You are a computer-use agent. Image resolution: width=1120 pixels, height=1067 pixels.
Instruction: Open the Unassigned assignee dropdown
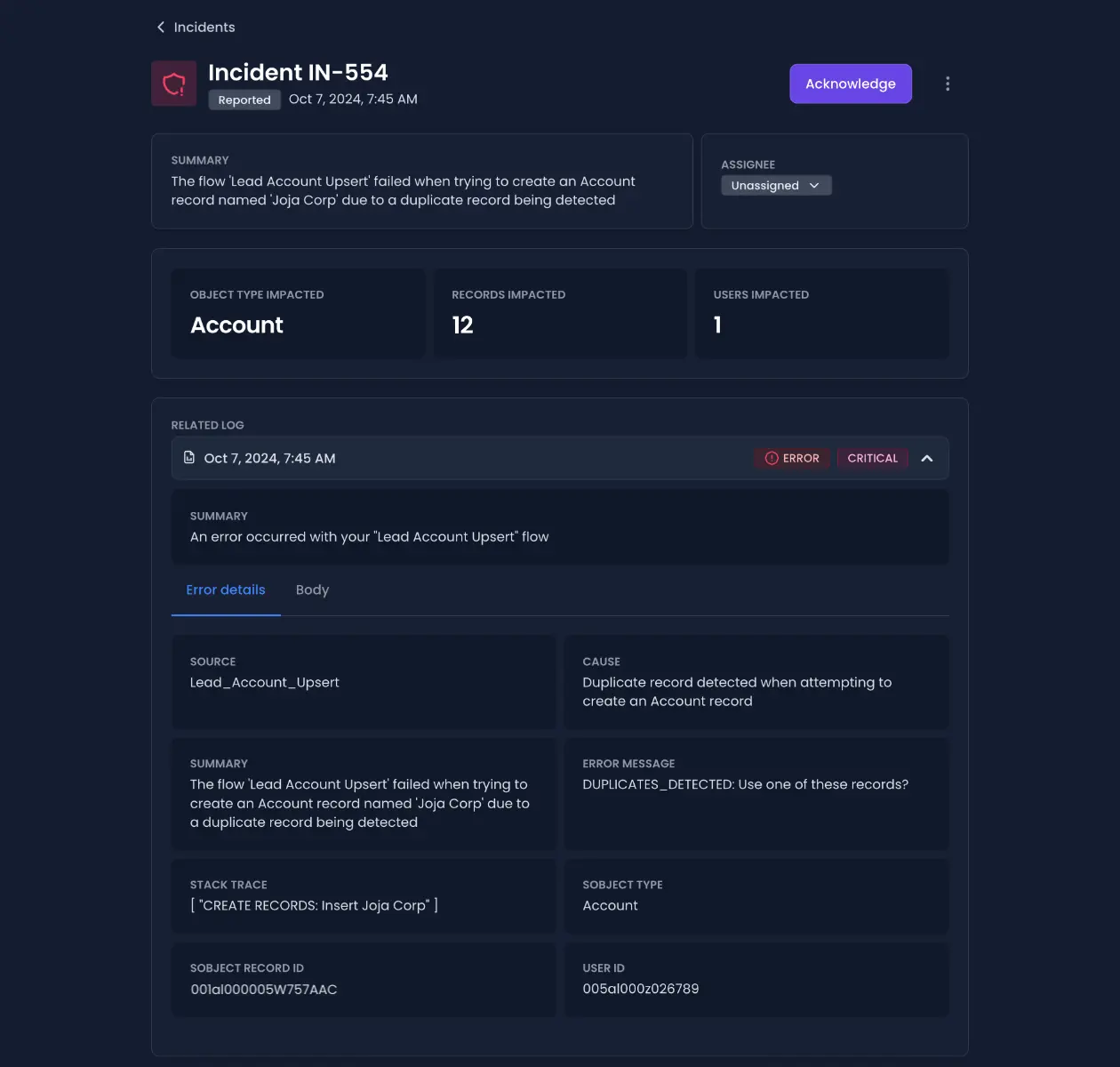pyautogui.click(x=775, y=186)
